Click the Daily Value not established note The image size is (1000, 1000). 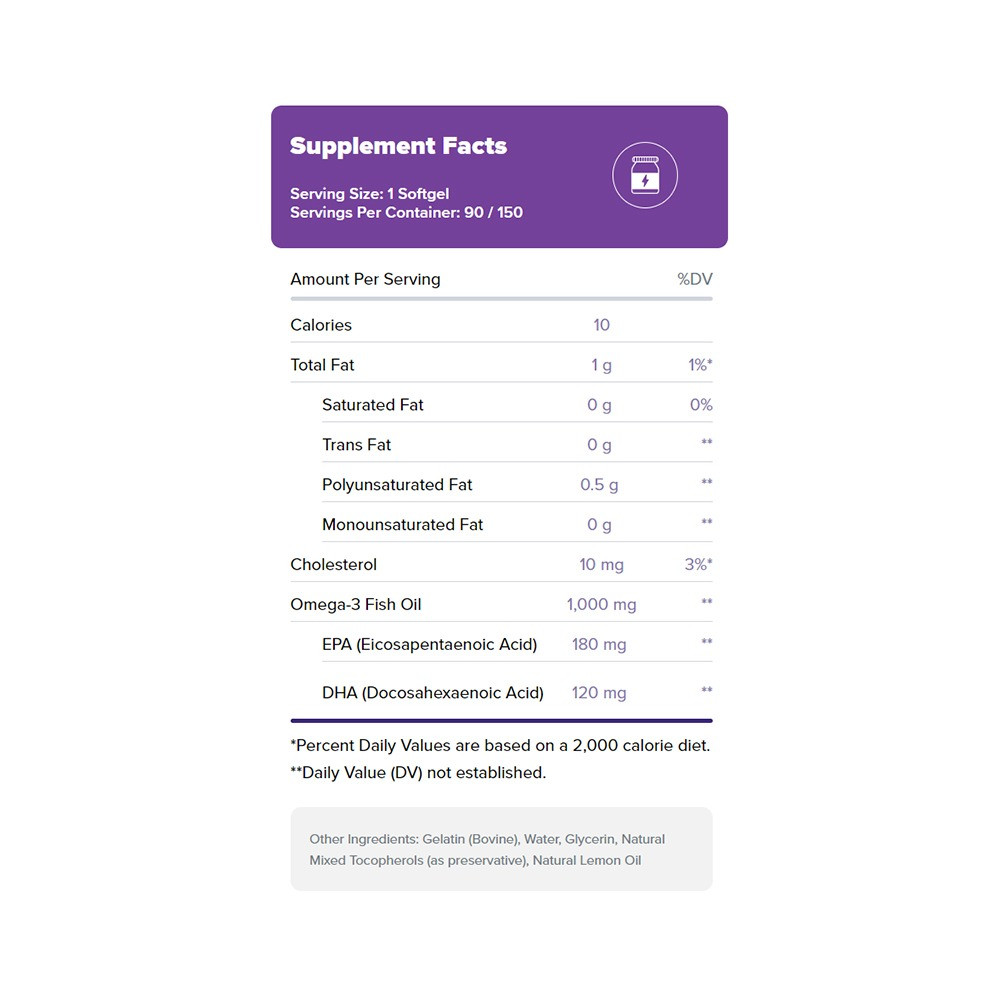[x=418, y=773]
